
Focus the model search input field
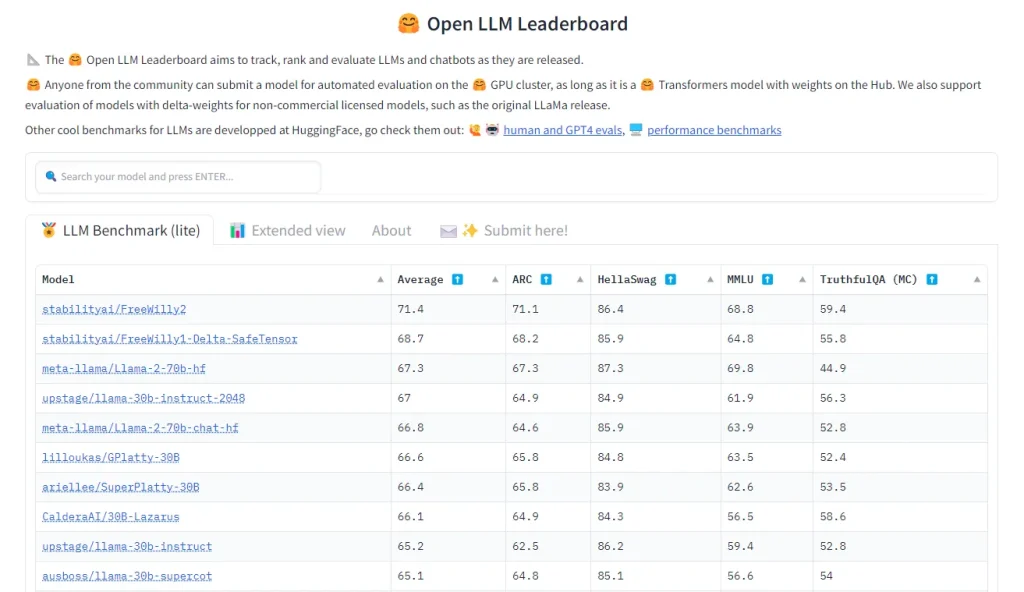[x=185, y=177]
